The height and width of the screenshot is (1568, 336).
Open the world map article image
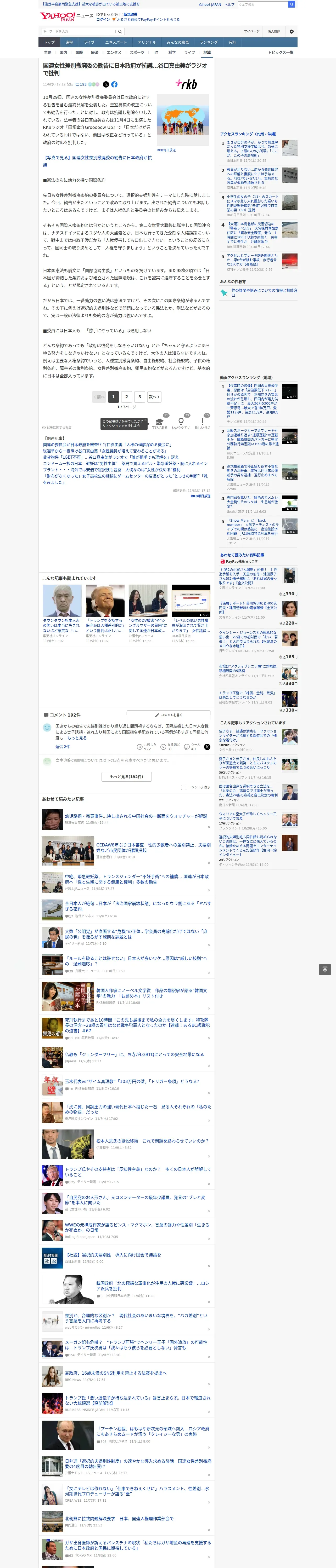pyautogui.click(x=182, y=120)
